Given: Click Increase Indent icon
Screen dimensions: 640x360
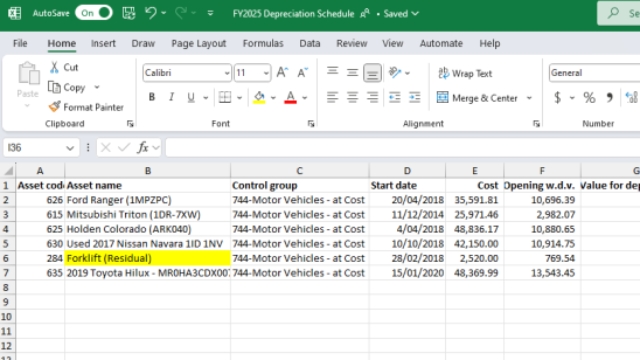Looking at the screenshot, I should pyautogui.click(x=414, y=97).
